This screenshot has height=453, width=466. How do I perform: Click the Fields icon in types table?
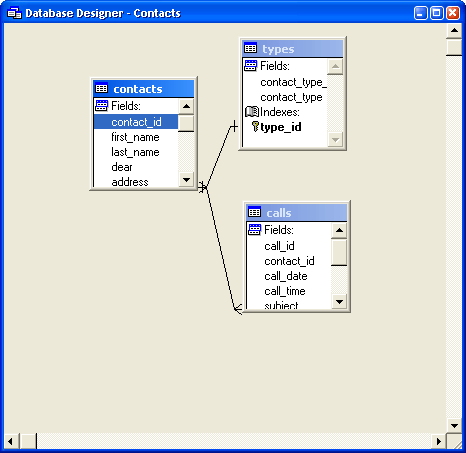coord(250,66)
